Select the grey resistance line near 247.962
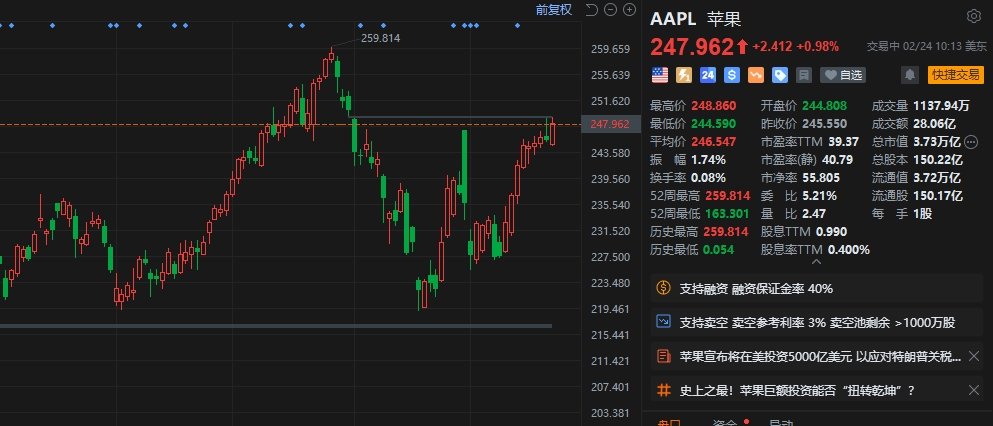The image size is (993, 426). [x=451, y=117]
